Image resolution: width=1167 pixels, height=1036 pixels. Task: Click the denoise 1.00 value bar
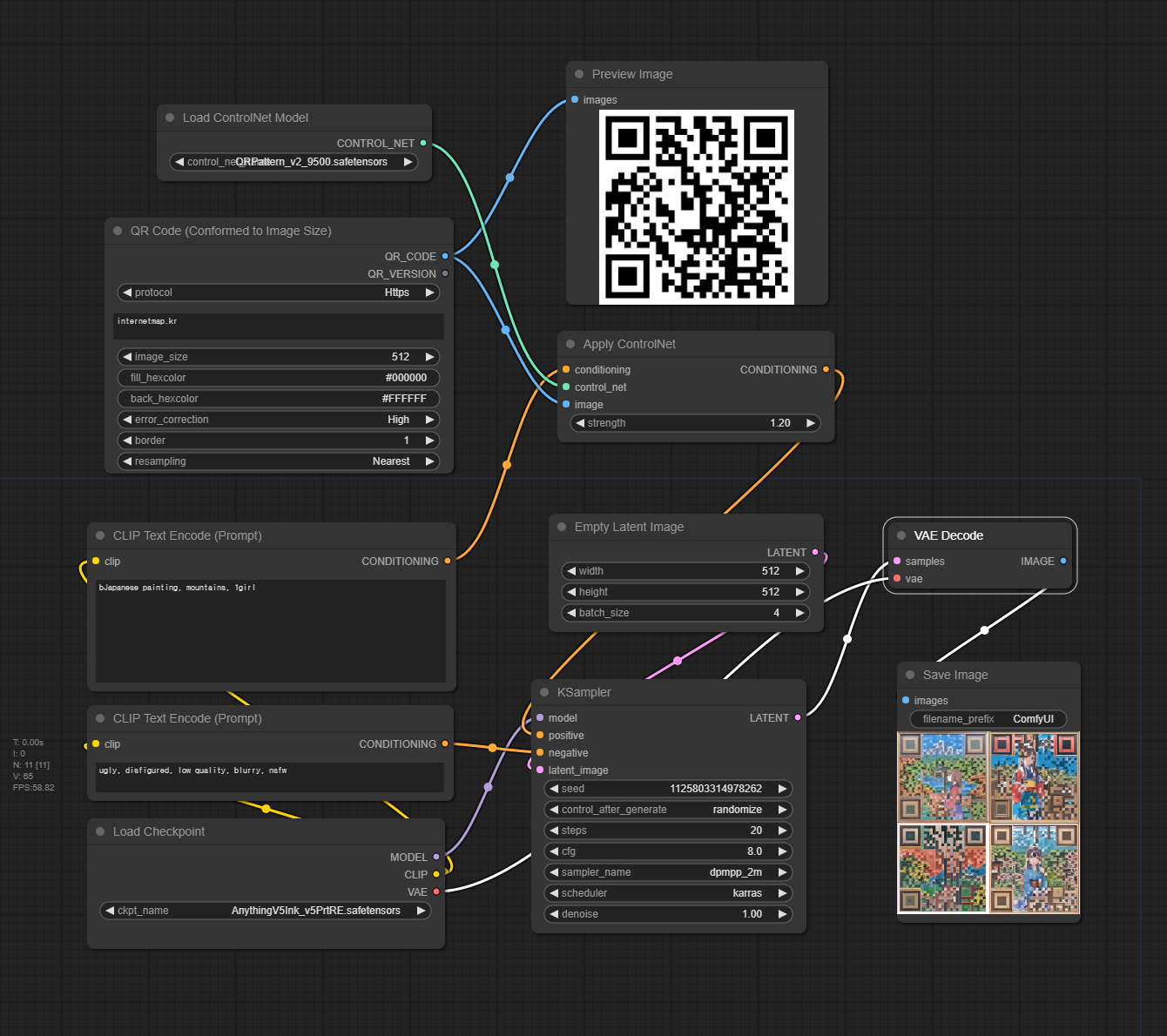tap(668, 914)
